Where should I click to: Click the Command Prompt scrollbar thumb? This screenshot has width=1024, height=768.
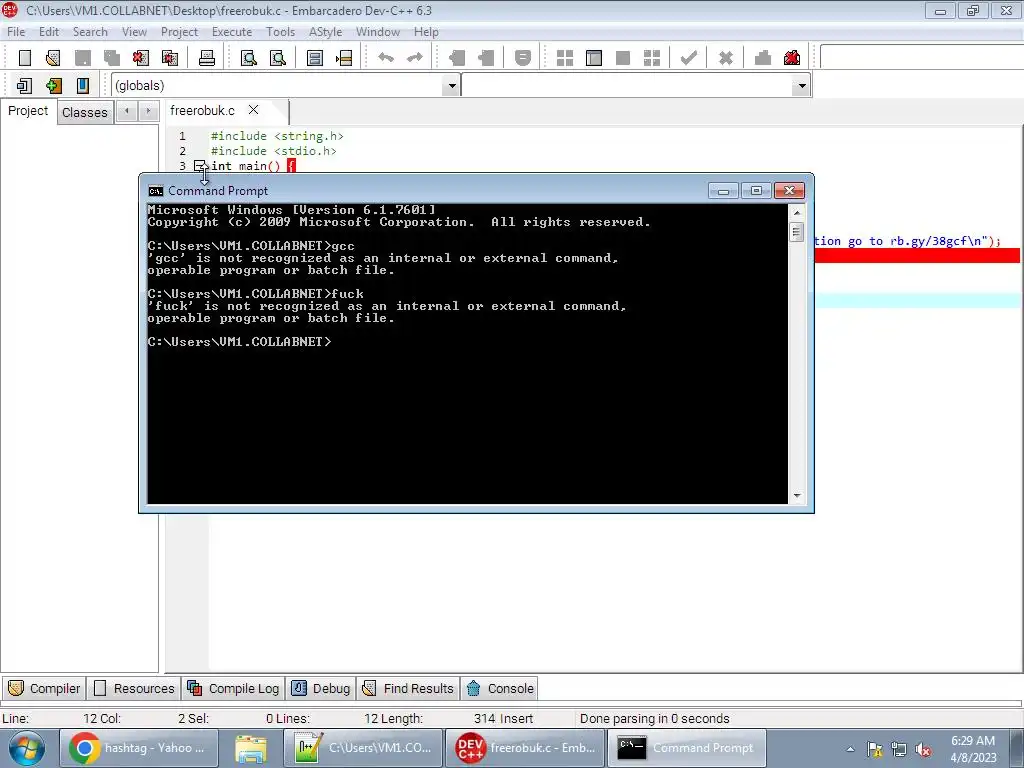pyautogui.click(x=797, y=232)
